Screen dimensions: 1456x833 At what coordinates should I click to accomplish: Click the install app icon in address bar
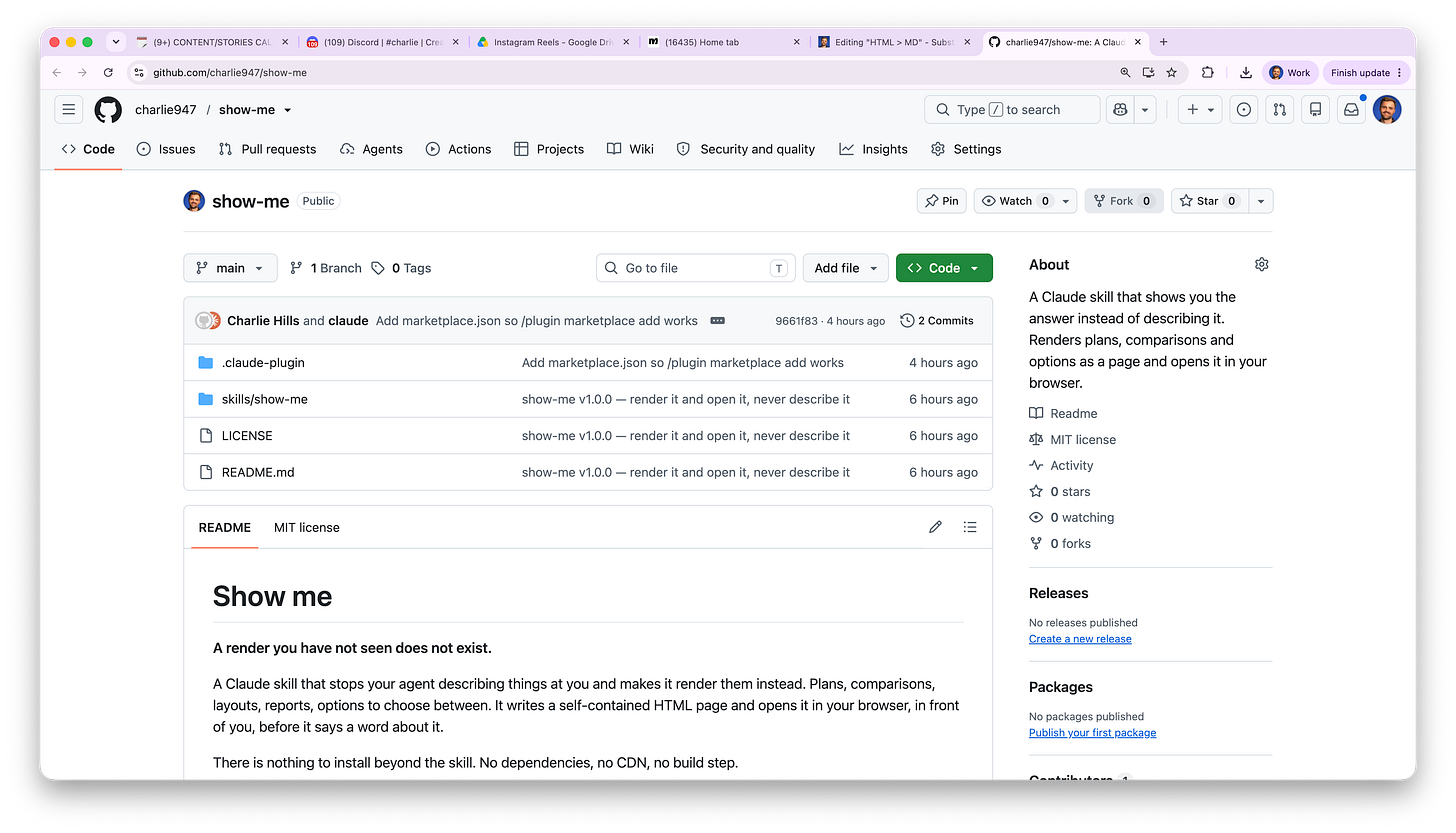[x=1148, y=73]
